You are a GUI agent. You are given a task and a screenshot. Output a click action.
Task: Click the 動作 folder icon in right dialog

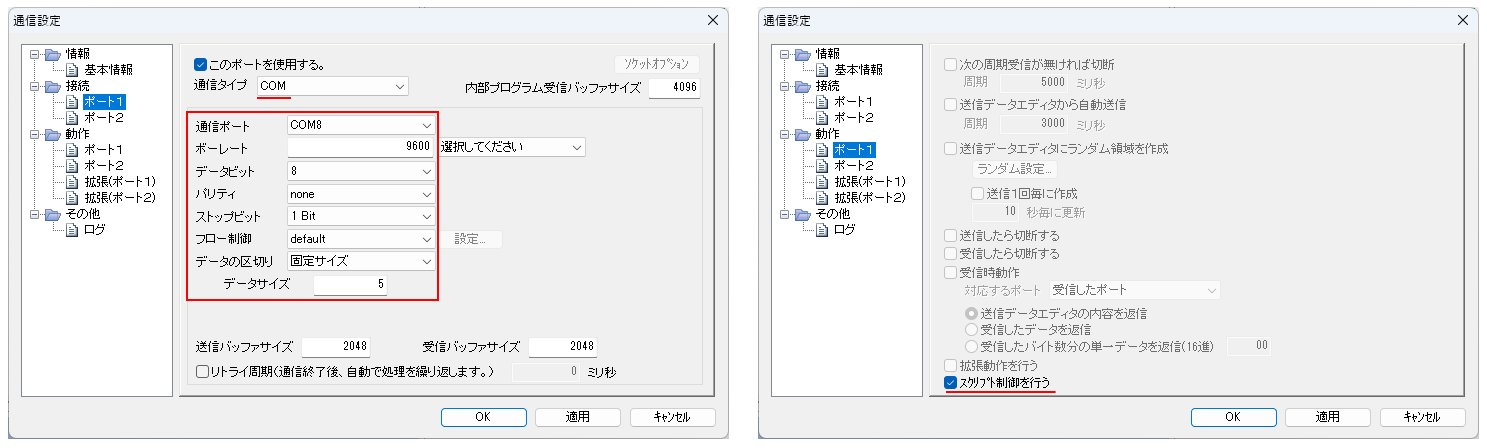pyautogui.click(x=802, y=134)
